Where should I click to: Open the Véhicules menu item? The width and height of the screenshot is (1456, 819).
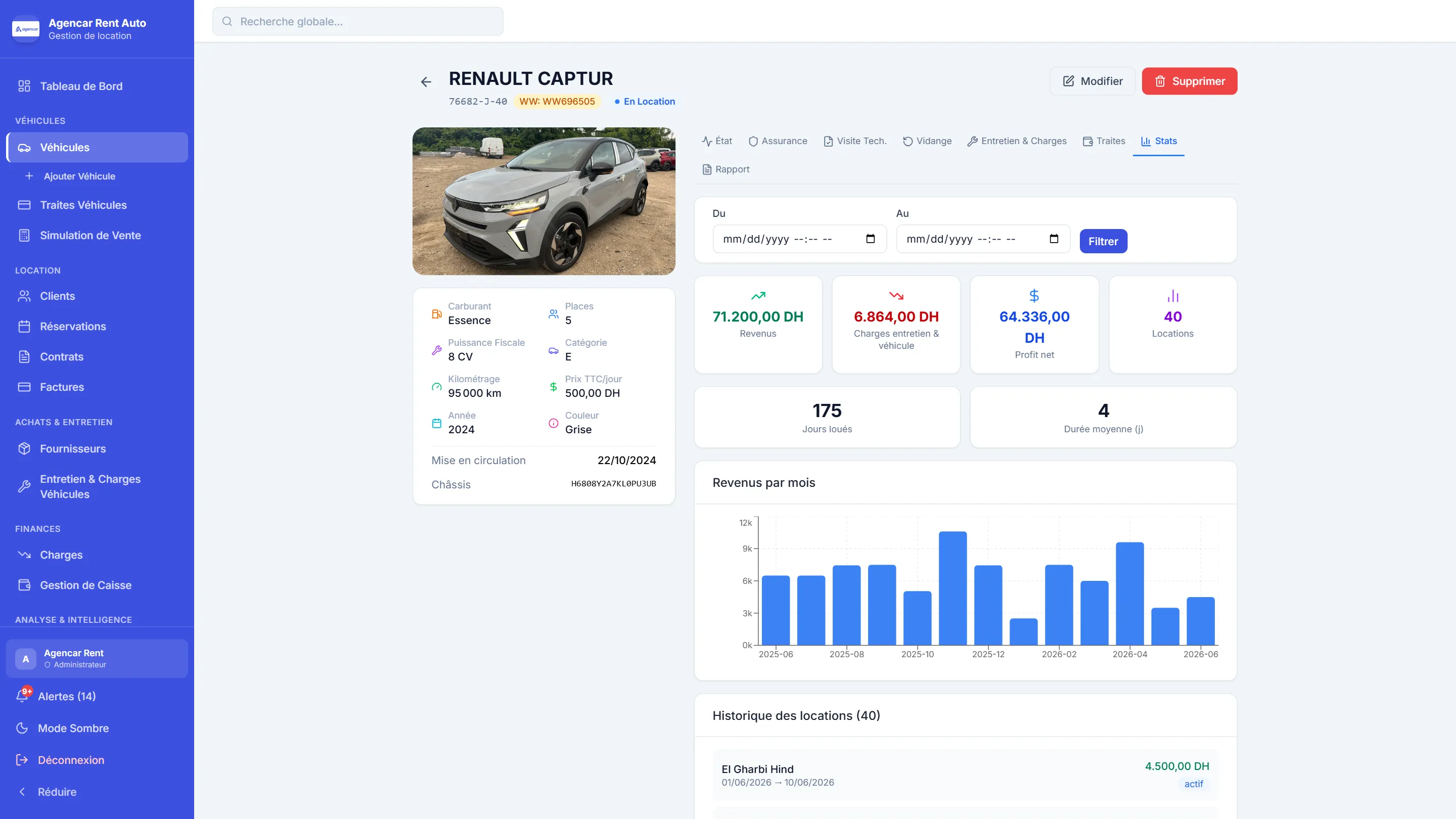pos(97,148)
